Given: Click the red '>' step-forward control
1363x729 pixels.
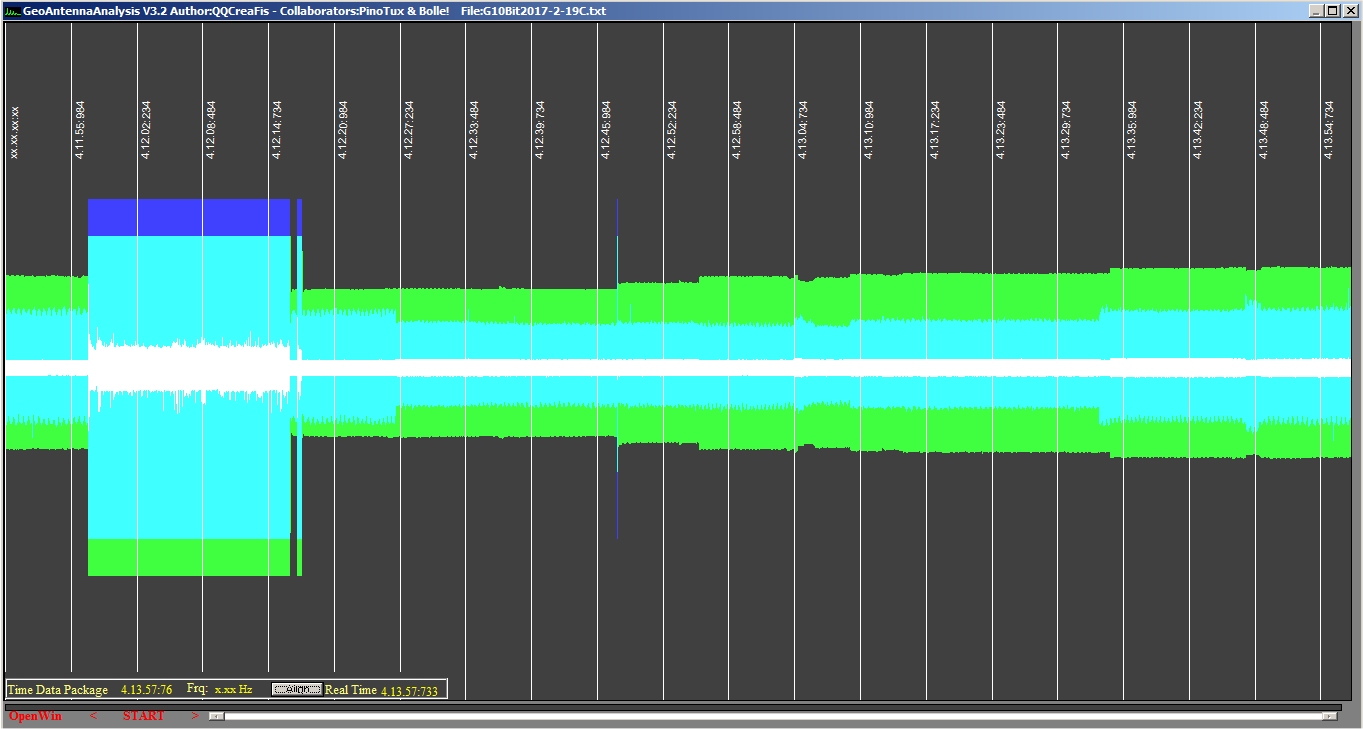Looking at the screenshot, I should point(195,716).
